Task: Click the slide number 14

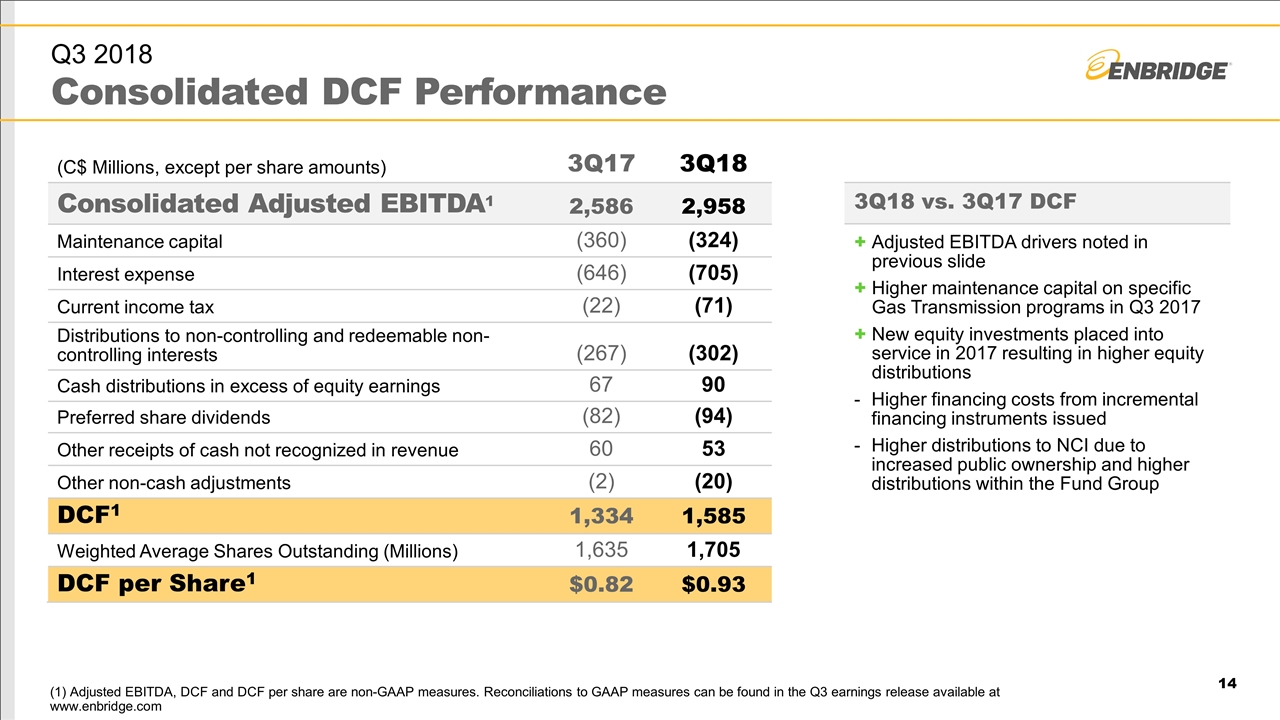Action: 1228,683
